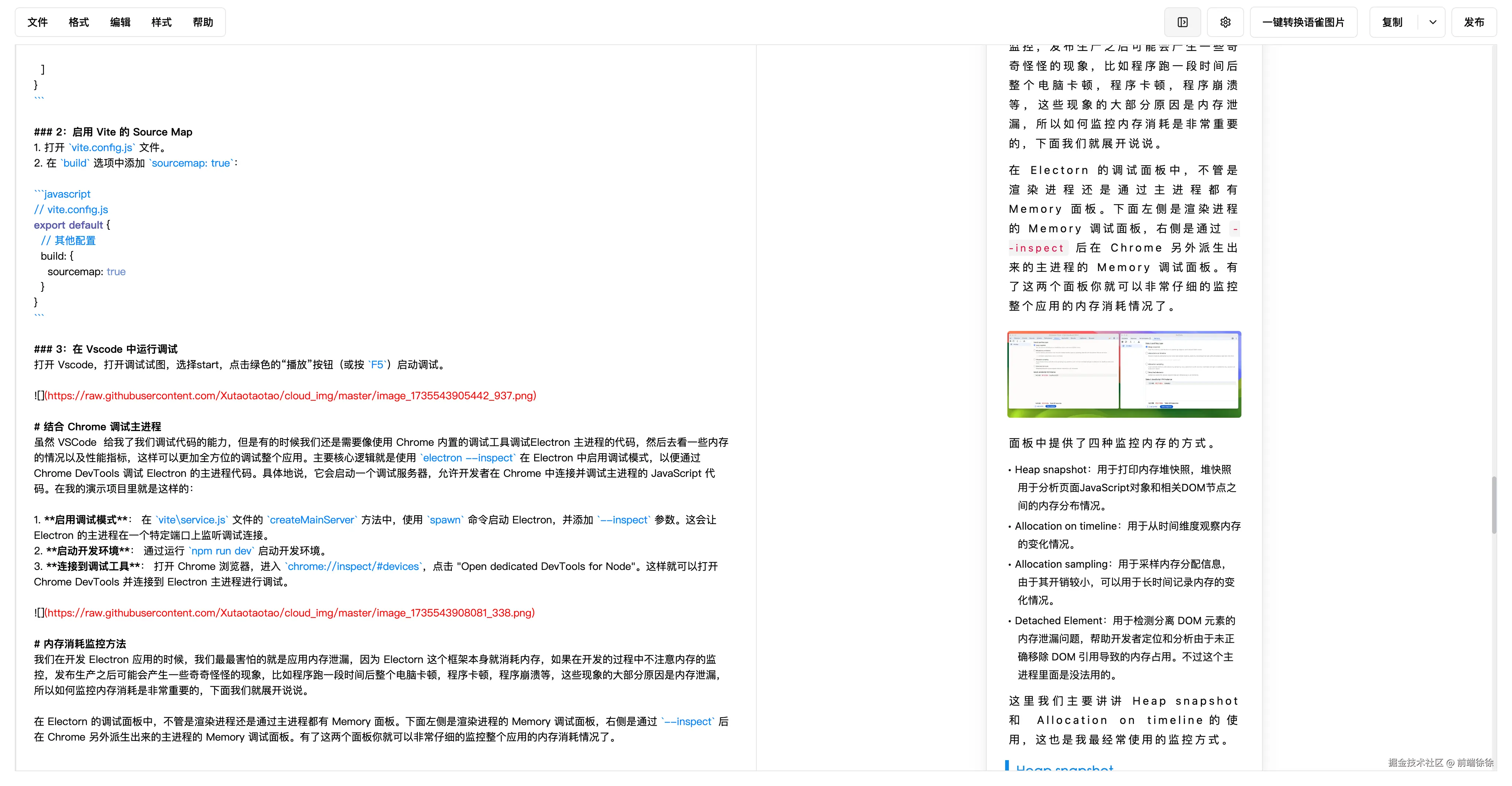Screen dimensions: 1512x786
Task: Open the 样式 (Style) menu
Action: pyautogui.click(x=161, y=22)
